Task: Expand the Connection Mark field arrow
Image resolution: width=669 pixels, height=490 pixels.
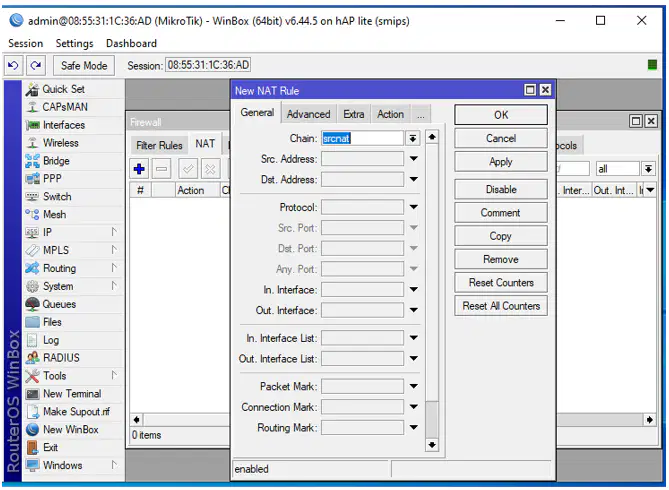Action: 413,407
